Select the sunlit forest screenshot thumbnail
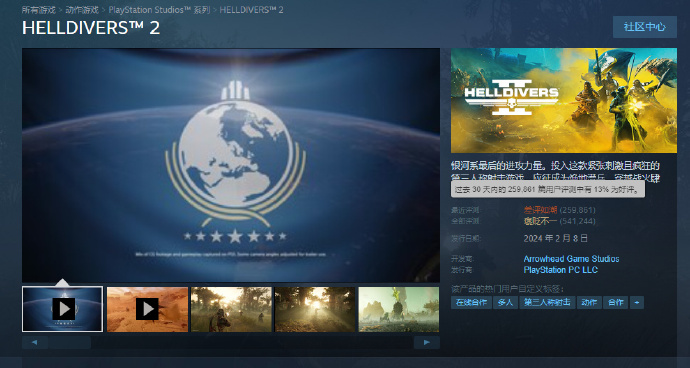The width and height of the screenshot is (690, 368). (315, 309)
